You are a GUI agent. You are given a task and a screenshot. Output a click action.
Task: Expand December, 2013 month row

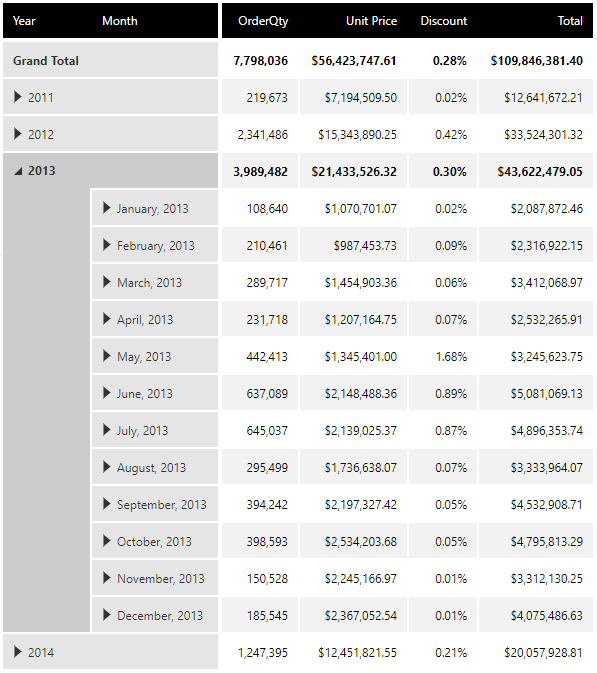click(x=107, y=615)
